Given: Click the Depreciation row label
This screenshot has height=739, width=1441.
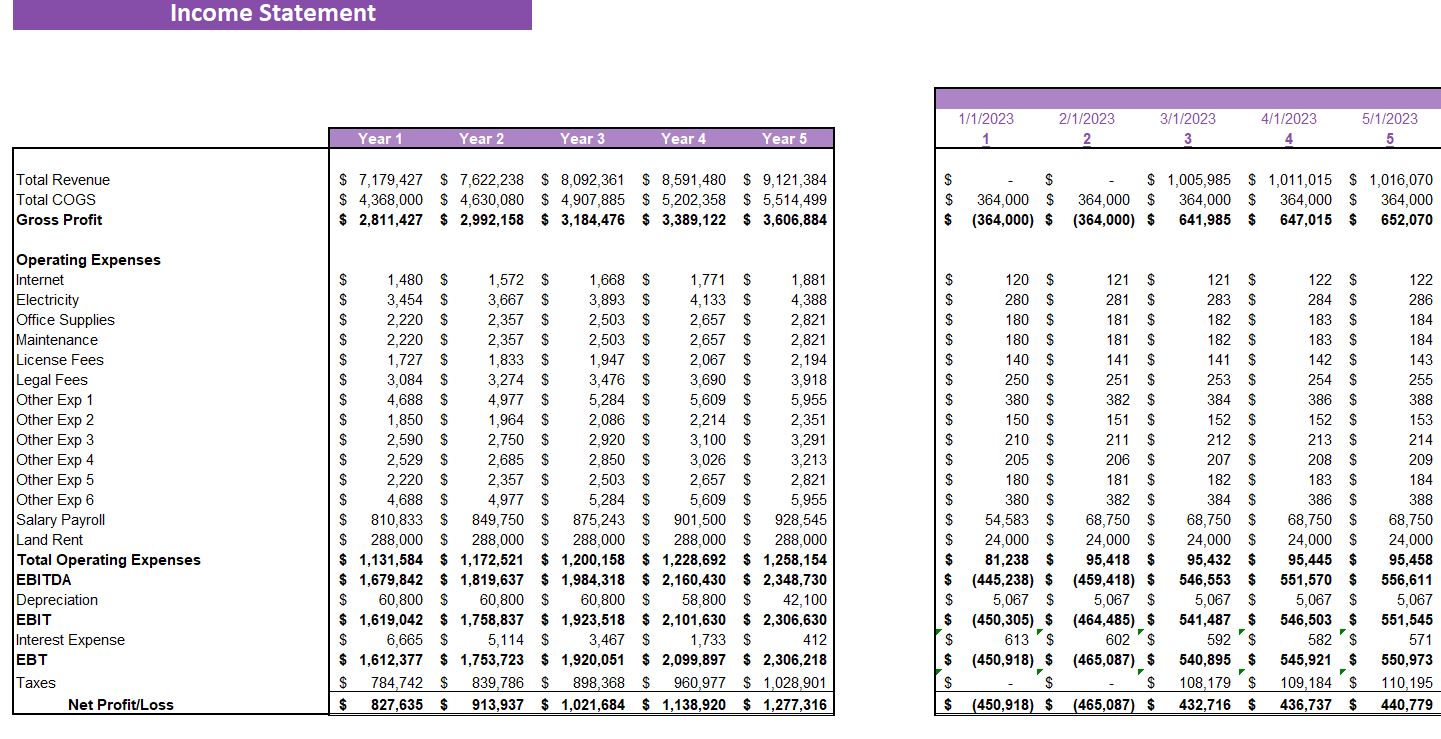Looking at the screenshot, I should 52,600.
